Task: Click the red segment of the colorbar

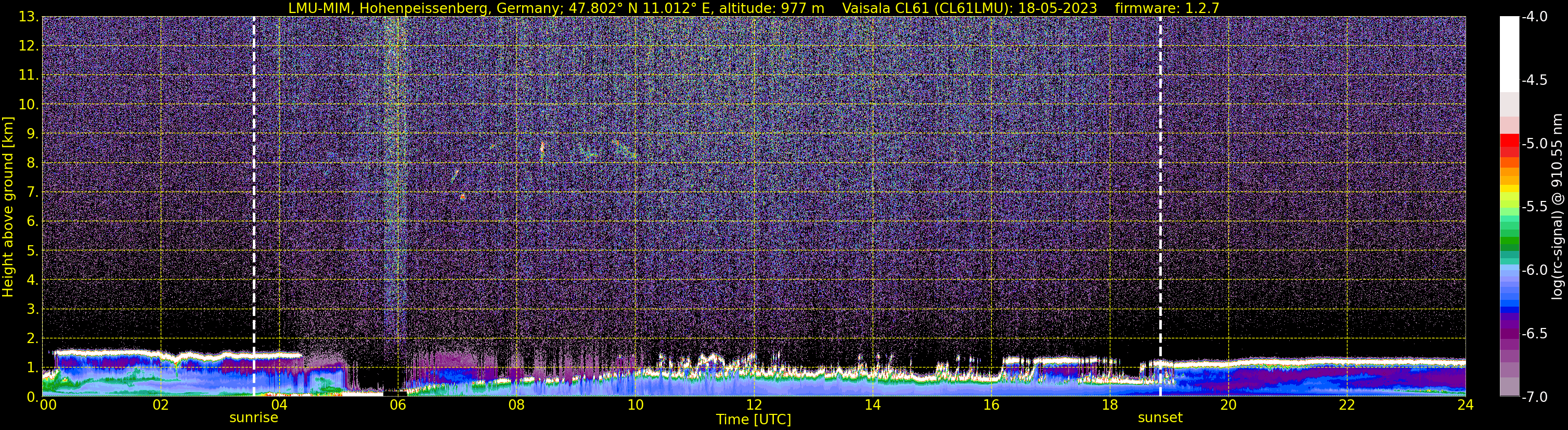Action: pos(1509,140)
